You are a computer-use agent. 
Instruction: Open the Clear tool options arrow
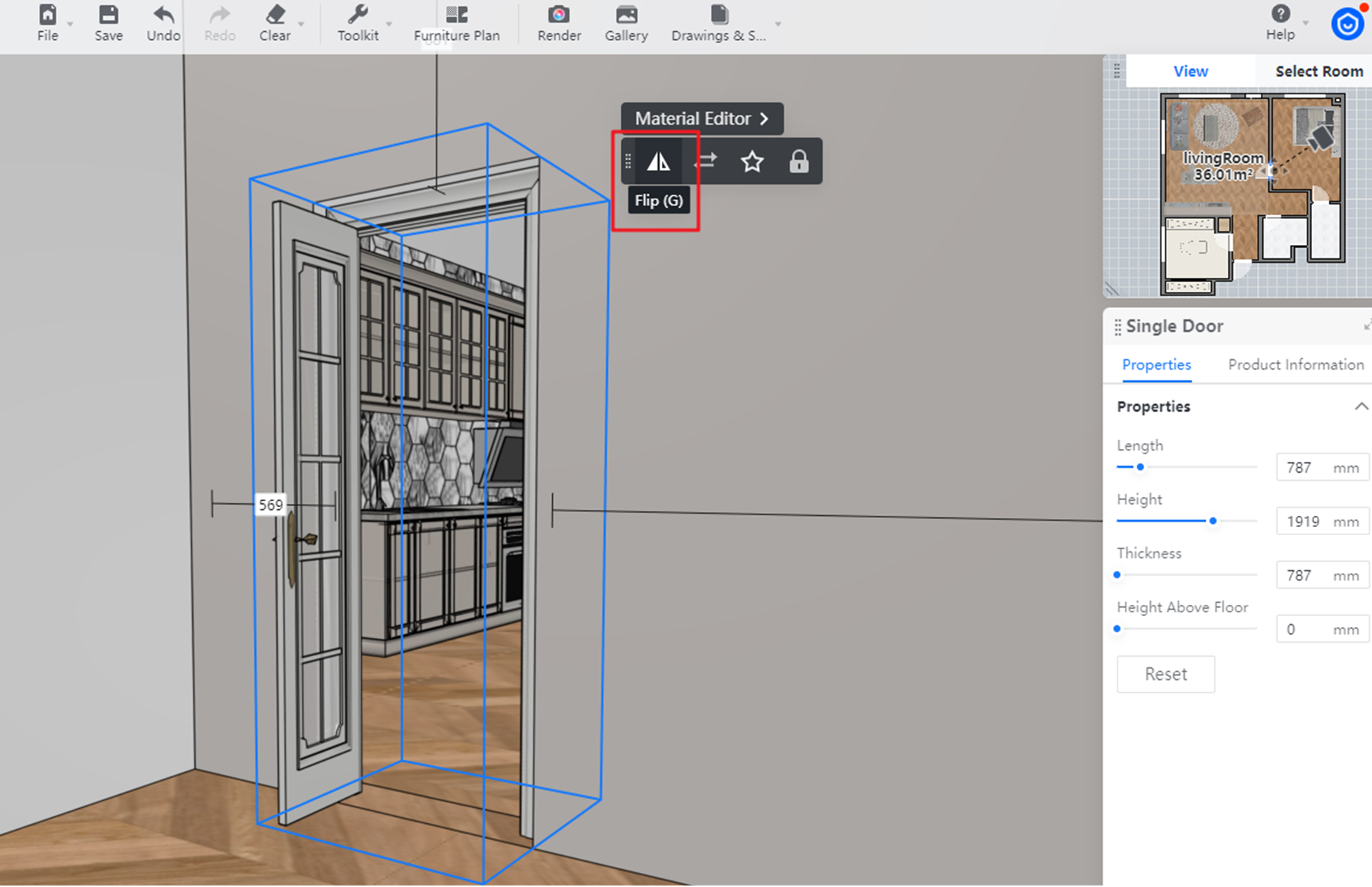(x=301, y=24)
